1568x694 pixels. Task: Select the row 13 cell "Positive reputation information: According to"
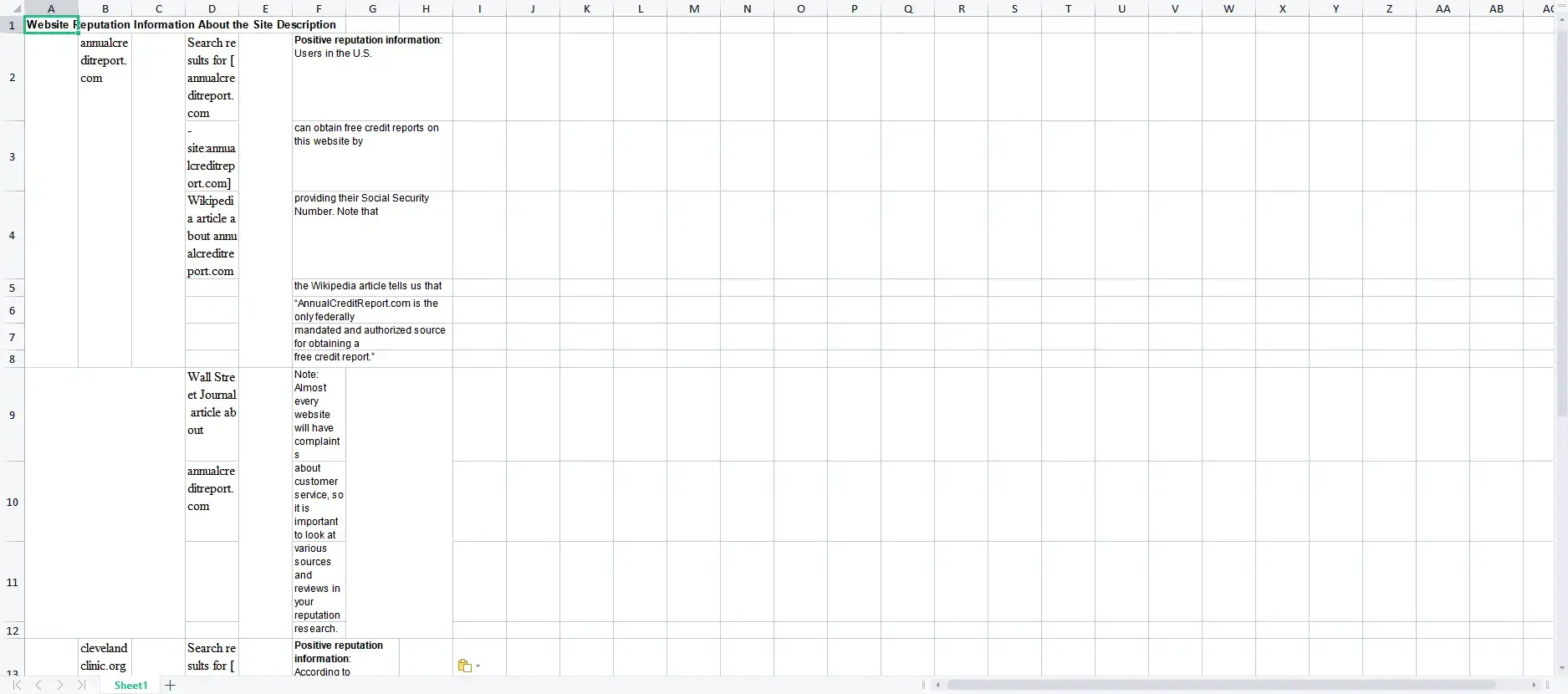point(345,657)
